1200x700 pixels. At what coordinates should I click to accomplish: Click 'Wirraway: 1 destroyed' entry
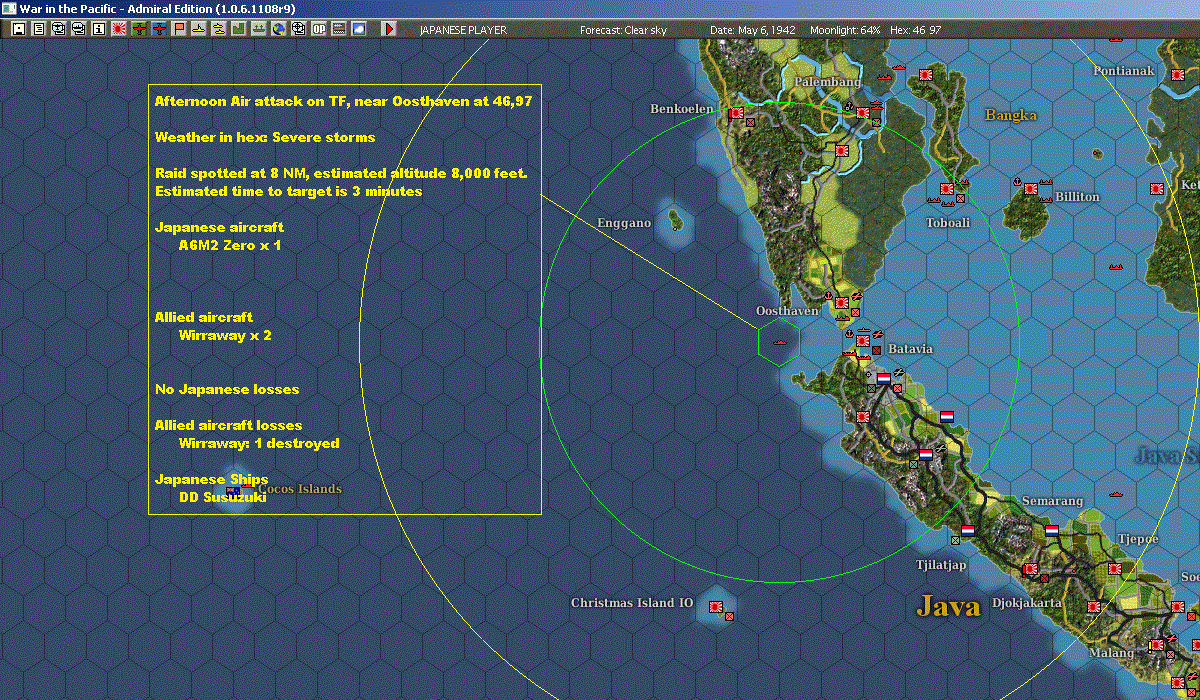tap(259, 443)
